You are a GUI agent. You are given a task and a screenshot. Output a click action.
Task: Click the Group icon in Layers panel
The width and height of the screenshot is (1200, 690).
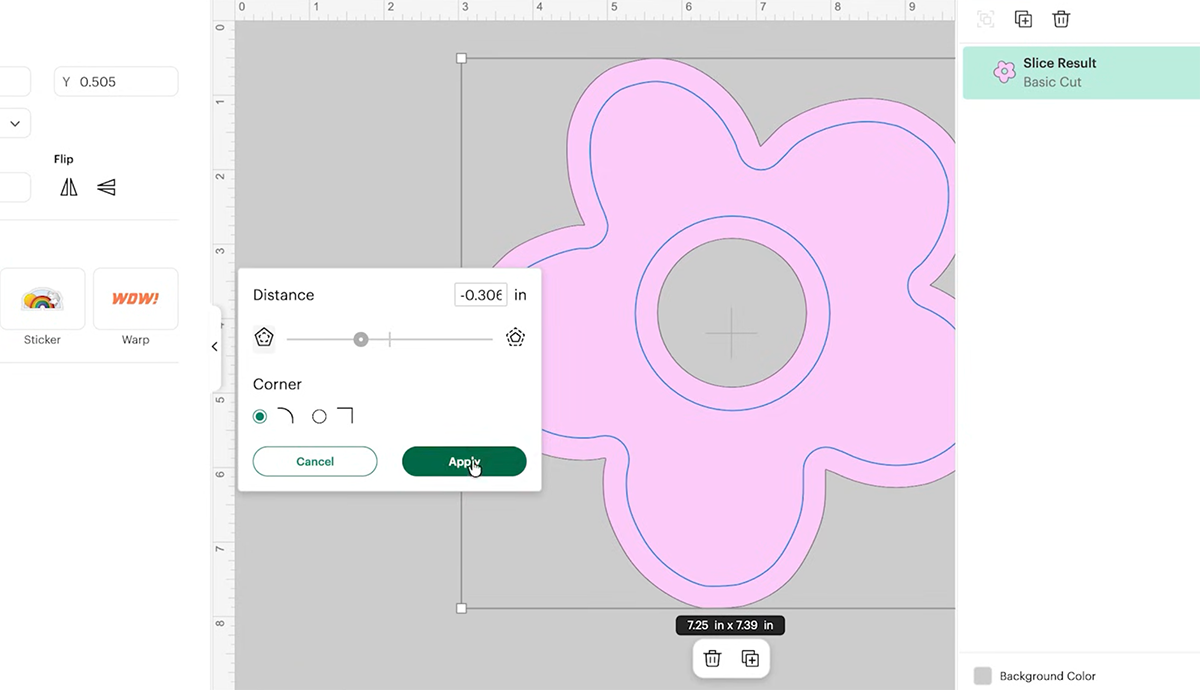tap(986, 19)
